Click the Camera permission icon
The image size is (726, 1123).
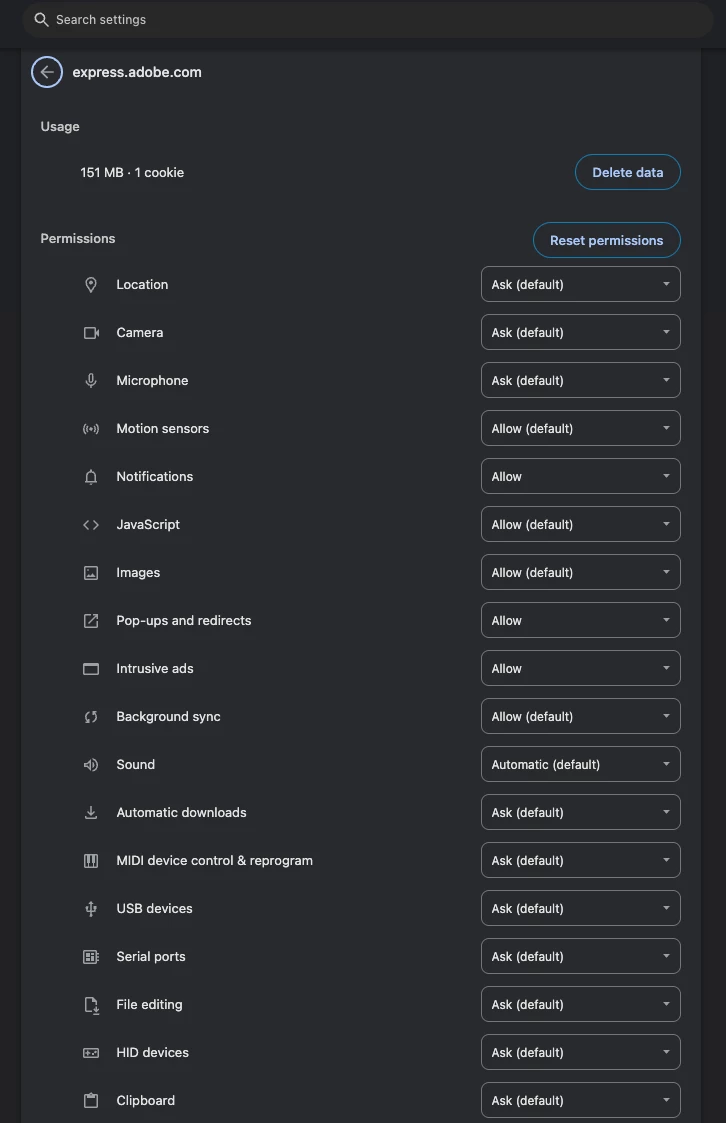point(91,333)
